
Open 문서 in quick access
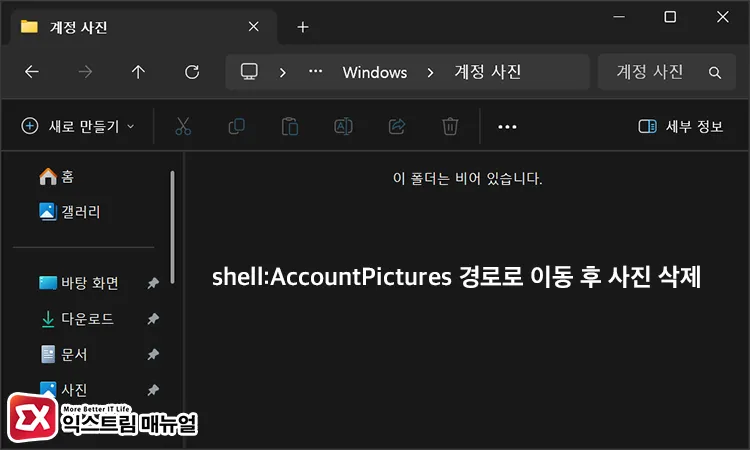point(64,354)
